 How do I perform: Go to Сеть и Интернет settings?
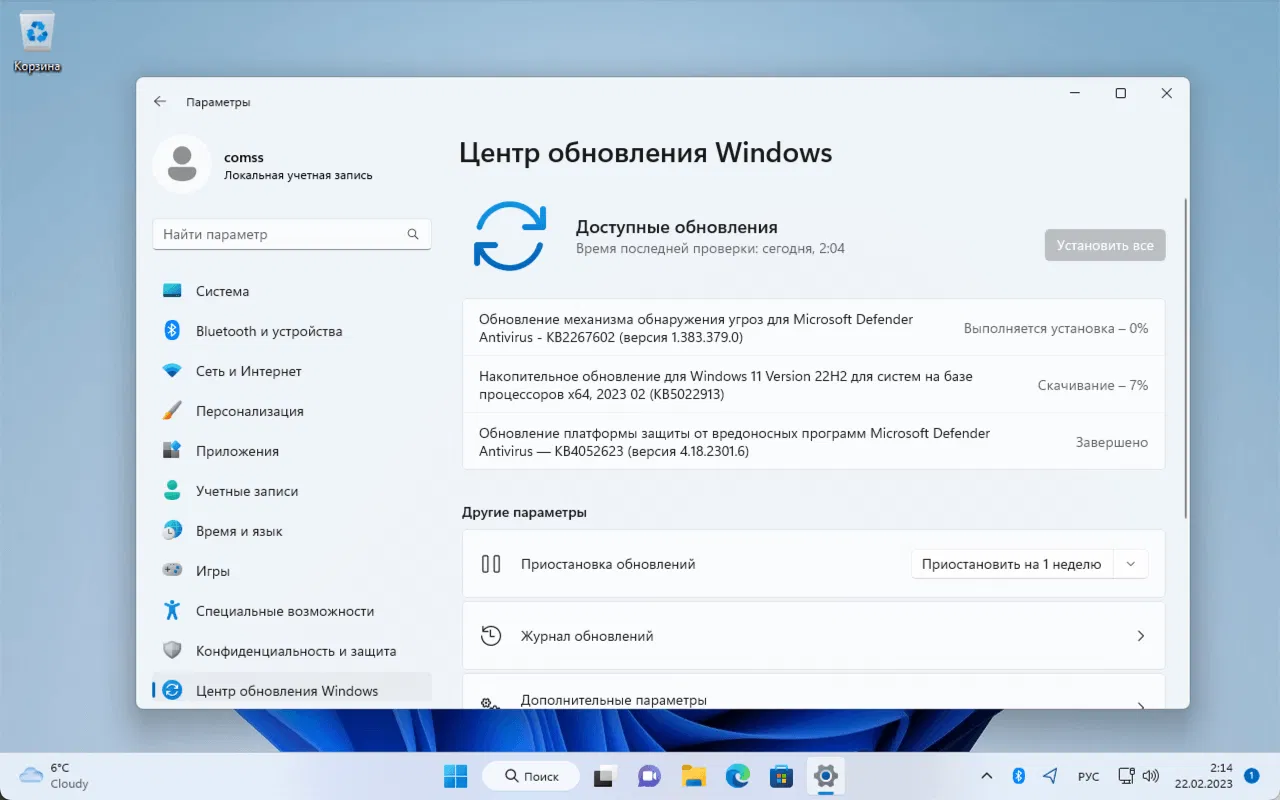(x=292, y=371)
